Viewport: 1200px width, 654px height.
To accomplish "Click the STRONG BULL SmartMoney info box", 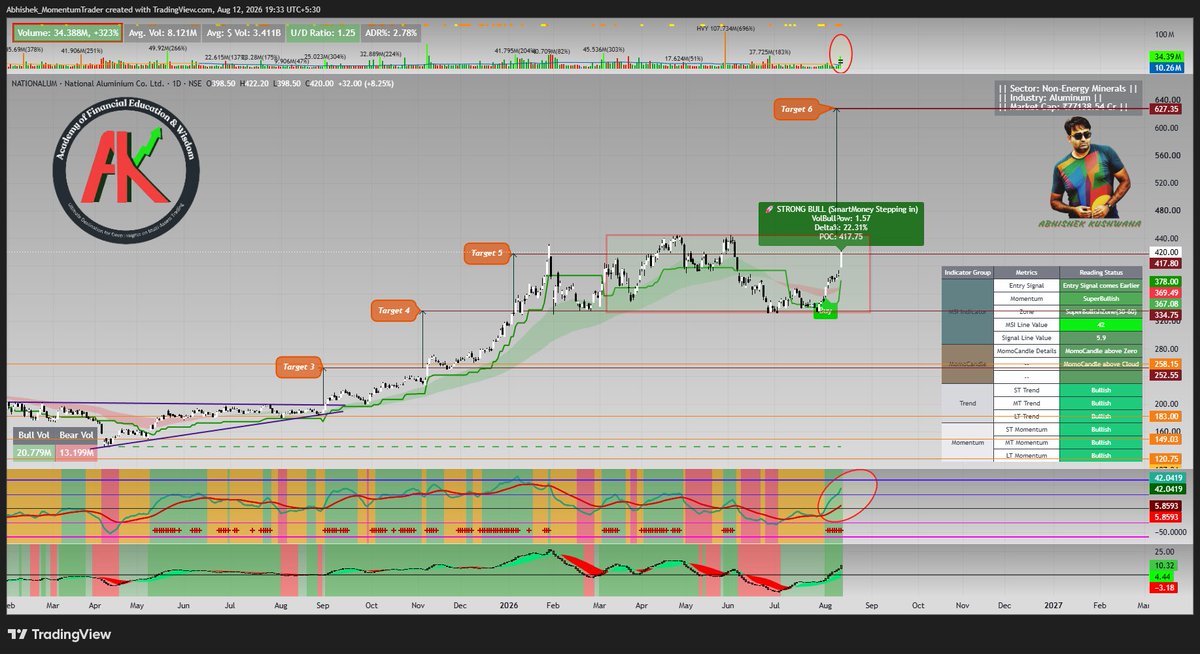I will tap(840, 224).
